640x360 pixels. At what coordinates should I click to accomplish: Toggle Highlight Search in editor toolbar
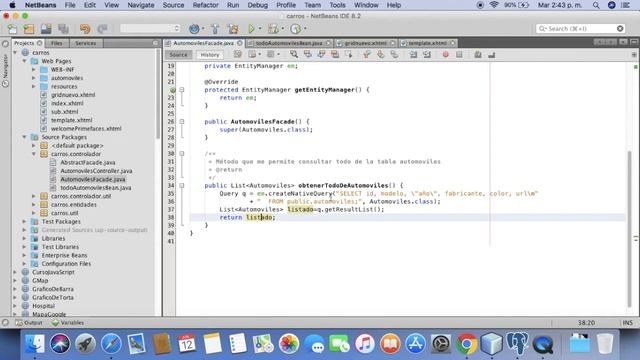pos(335,54)
